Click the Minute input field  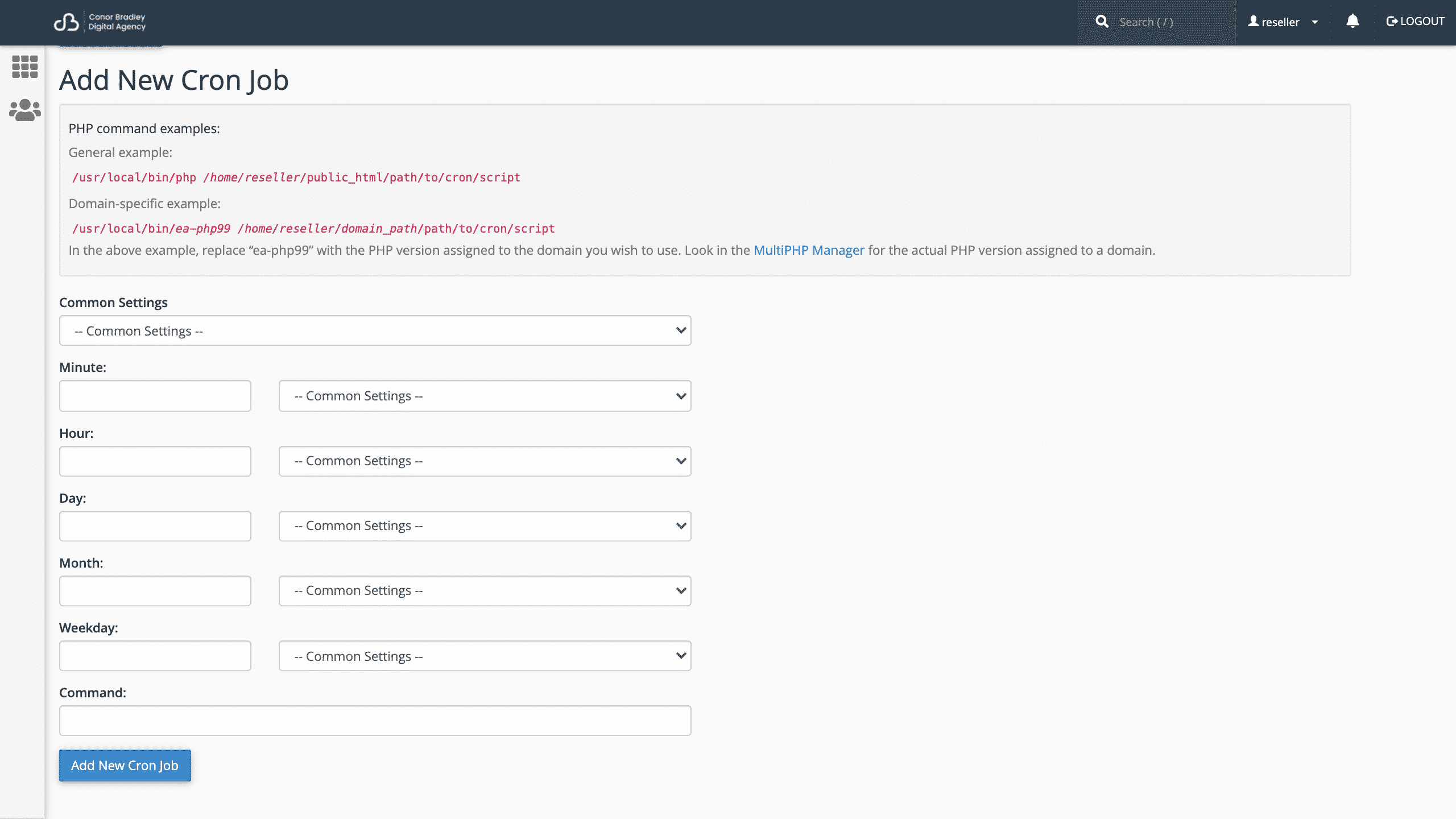pyautogui.click(x=155, y=396)
